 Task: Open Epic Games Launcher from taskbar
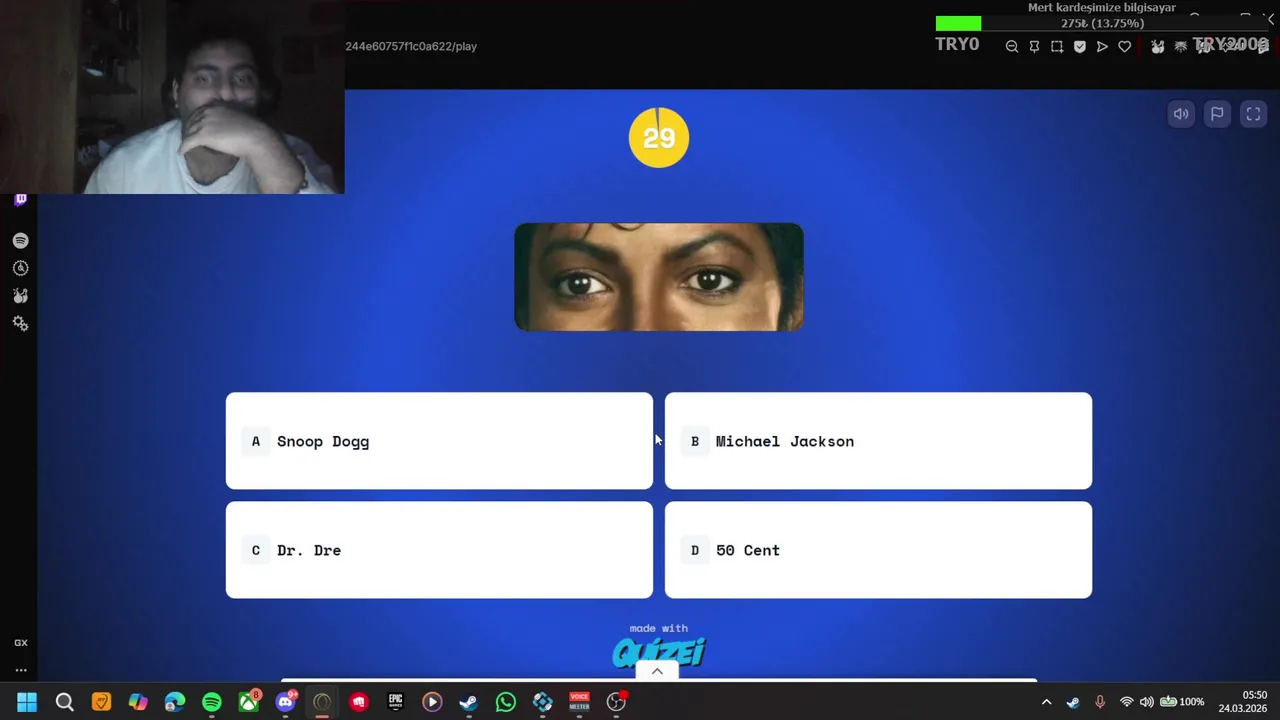(x=395, y=702)
